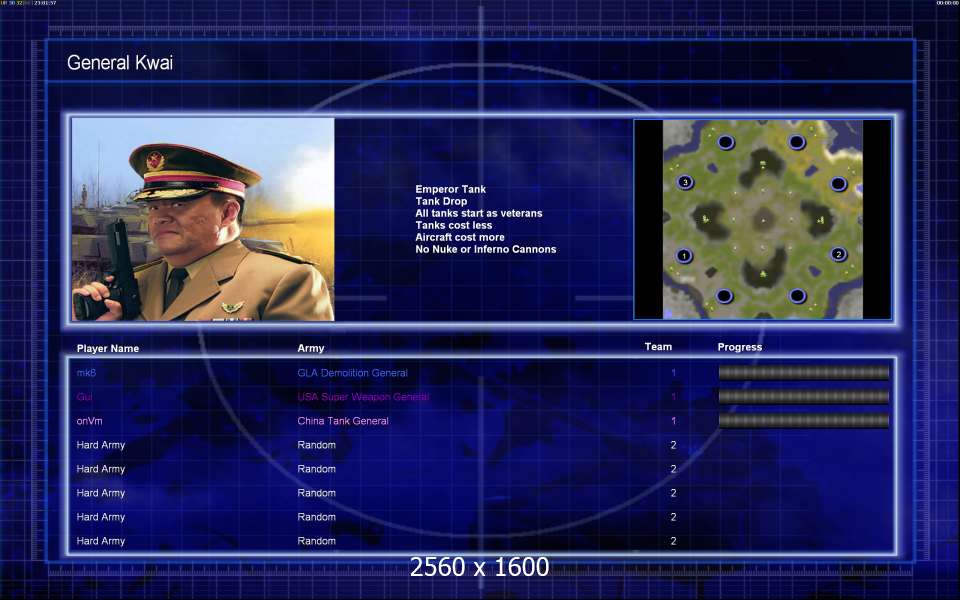Click the mk8 loading progress bar

pyautogui.click(x=803, y=372)
